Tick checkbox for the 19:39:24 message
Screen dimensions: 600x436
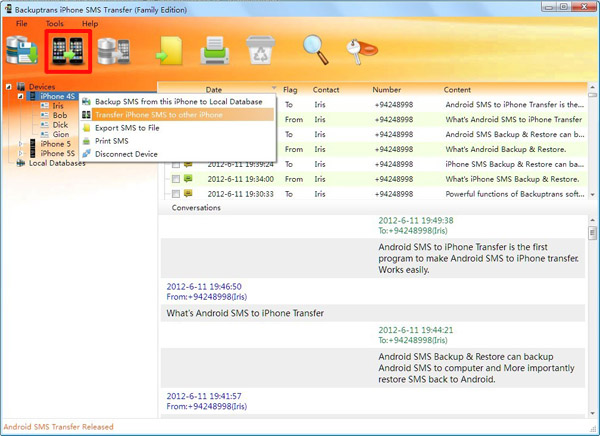point(176,165)
